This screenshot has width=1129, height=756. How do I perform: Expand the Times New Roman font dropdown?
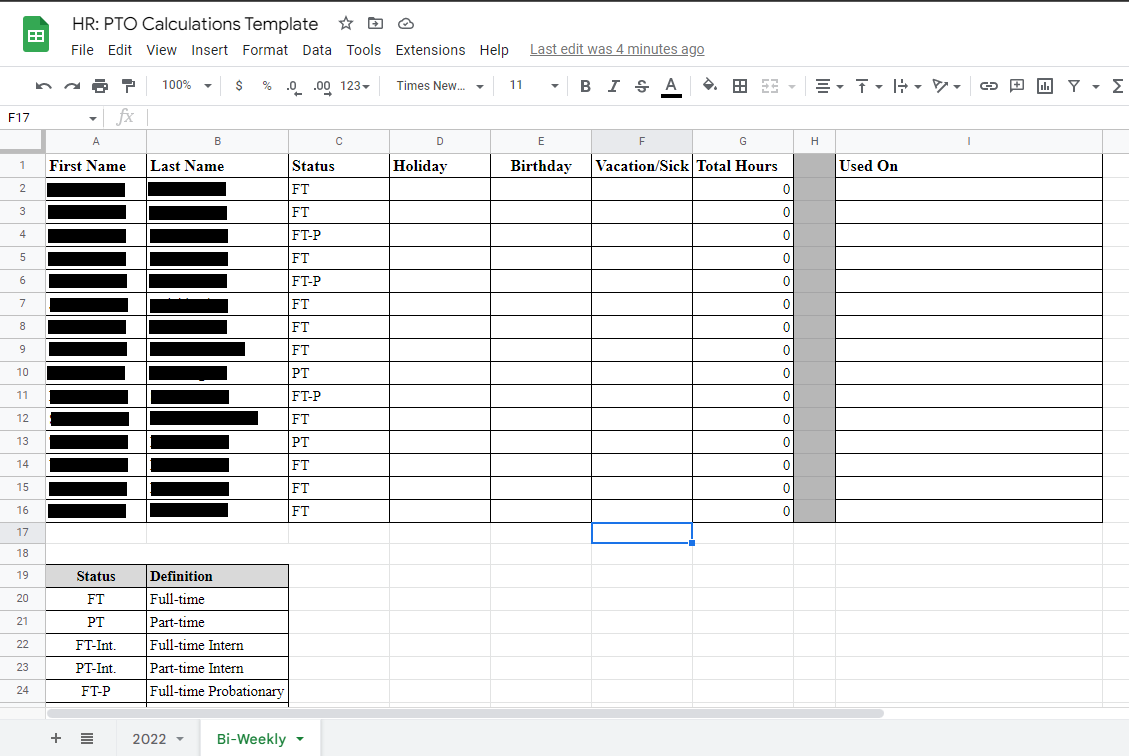[439, 86]
